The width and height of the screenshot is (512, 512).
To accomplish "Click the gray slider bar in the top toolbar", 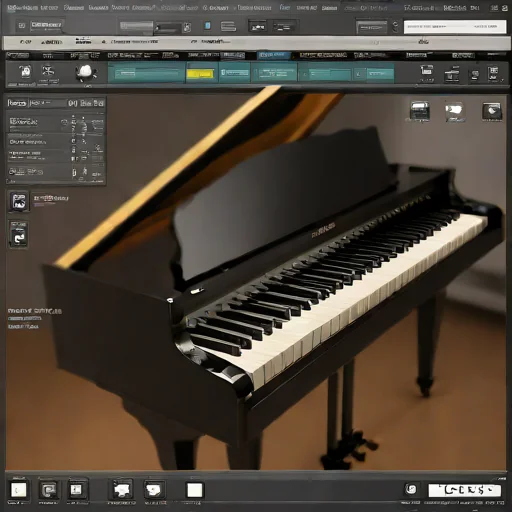I will coord(136,26).
